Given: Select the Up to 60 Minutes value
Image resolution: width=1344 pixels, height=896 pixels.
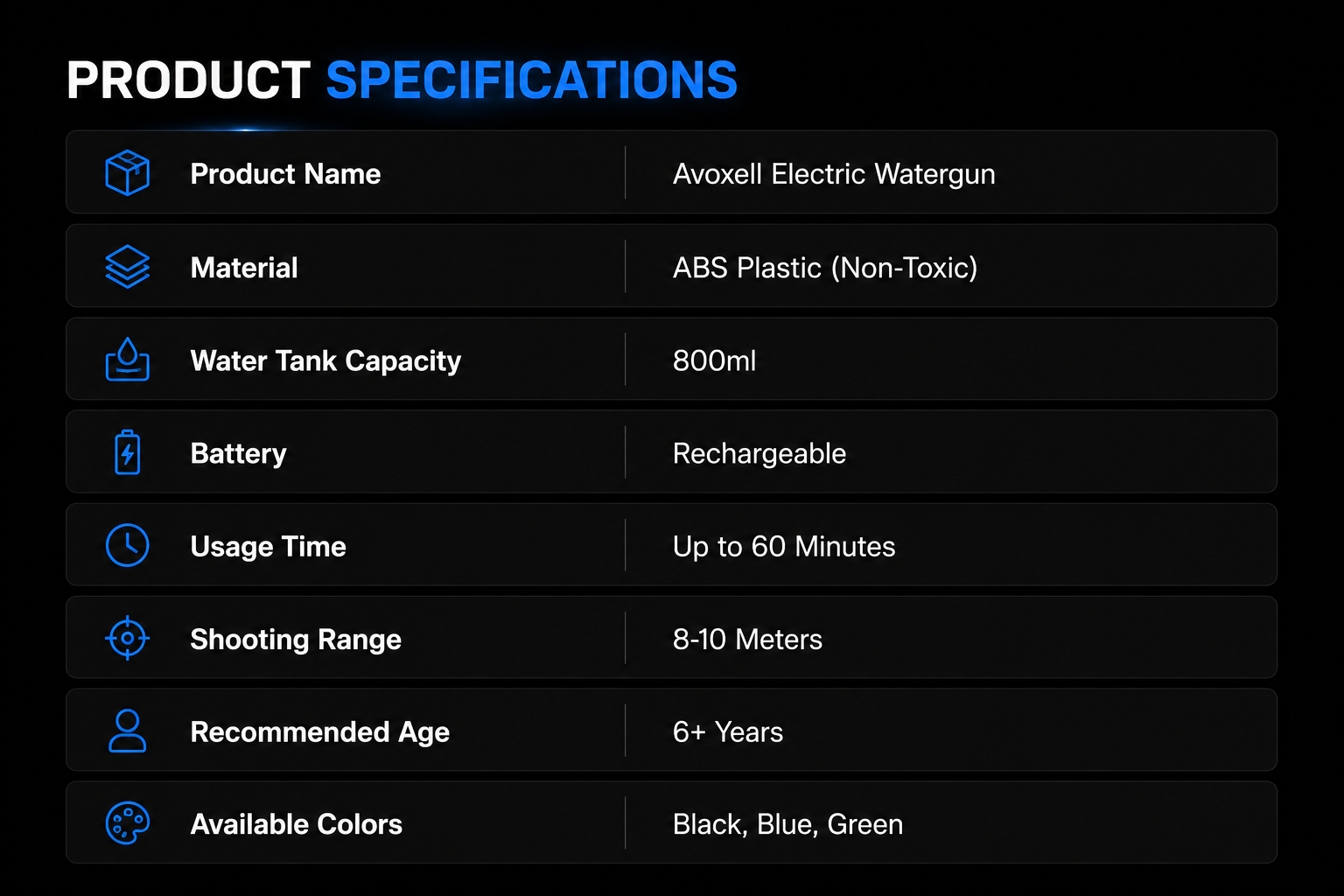Looking at the screenshot, I should coord(784,547).
